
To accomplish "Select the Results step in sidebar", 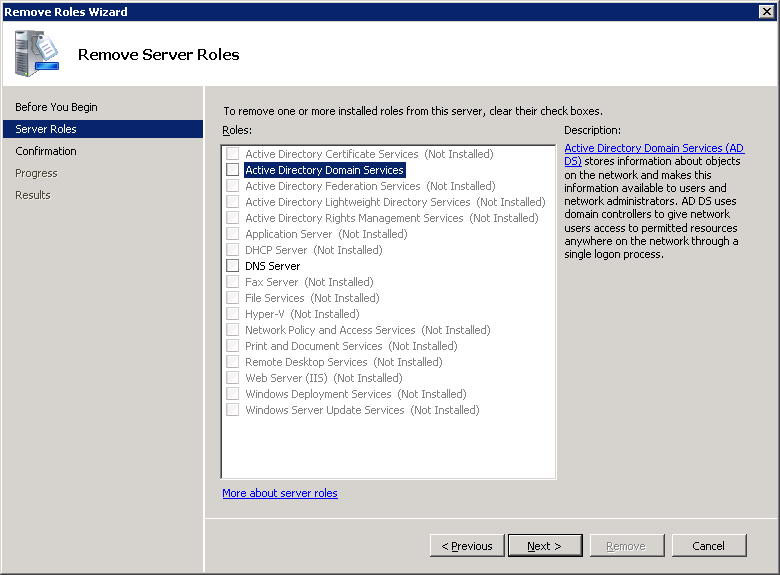I will point(33,195).
